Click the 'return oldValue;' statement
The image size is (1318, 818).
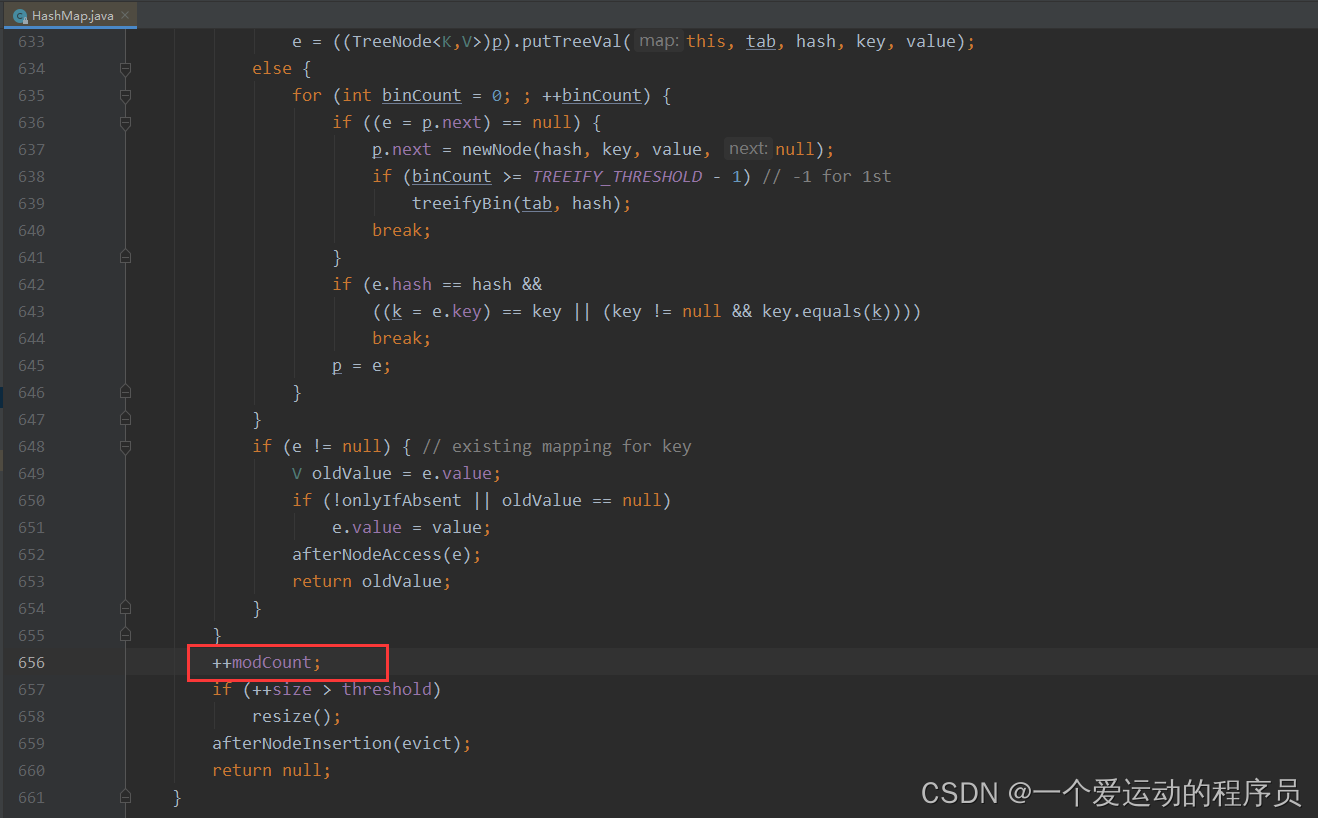point(371,581)
